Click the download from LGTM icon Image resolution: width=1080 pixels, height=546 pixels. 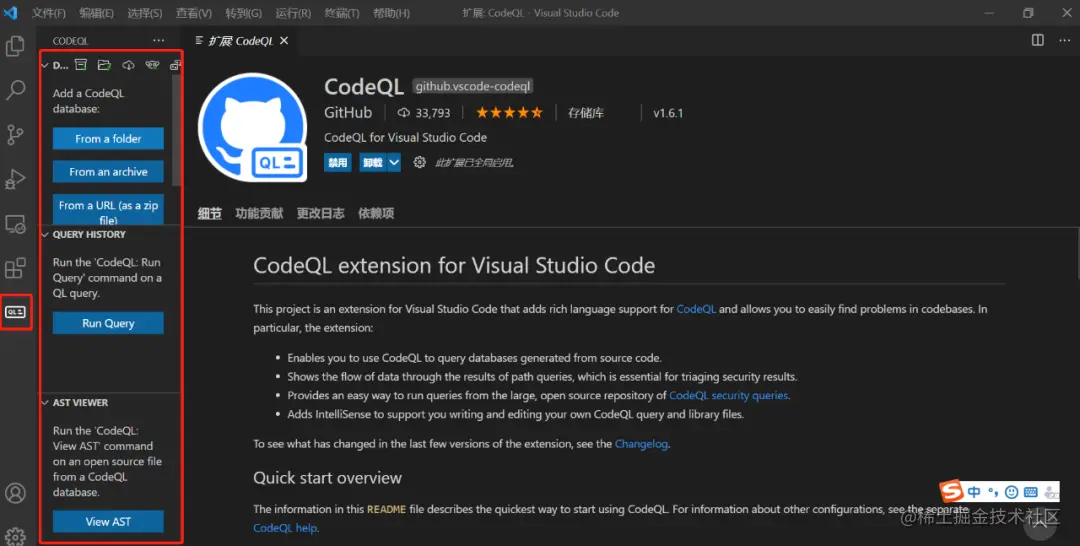[152, 65]
